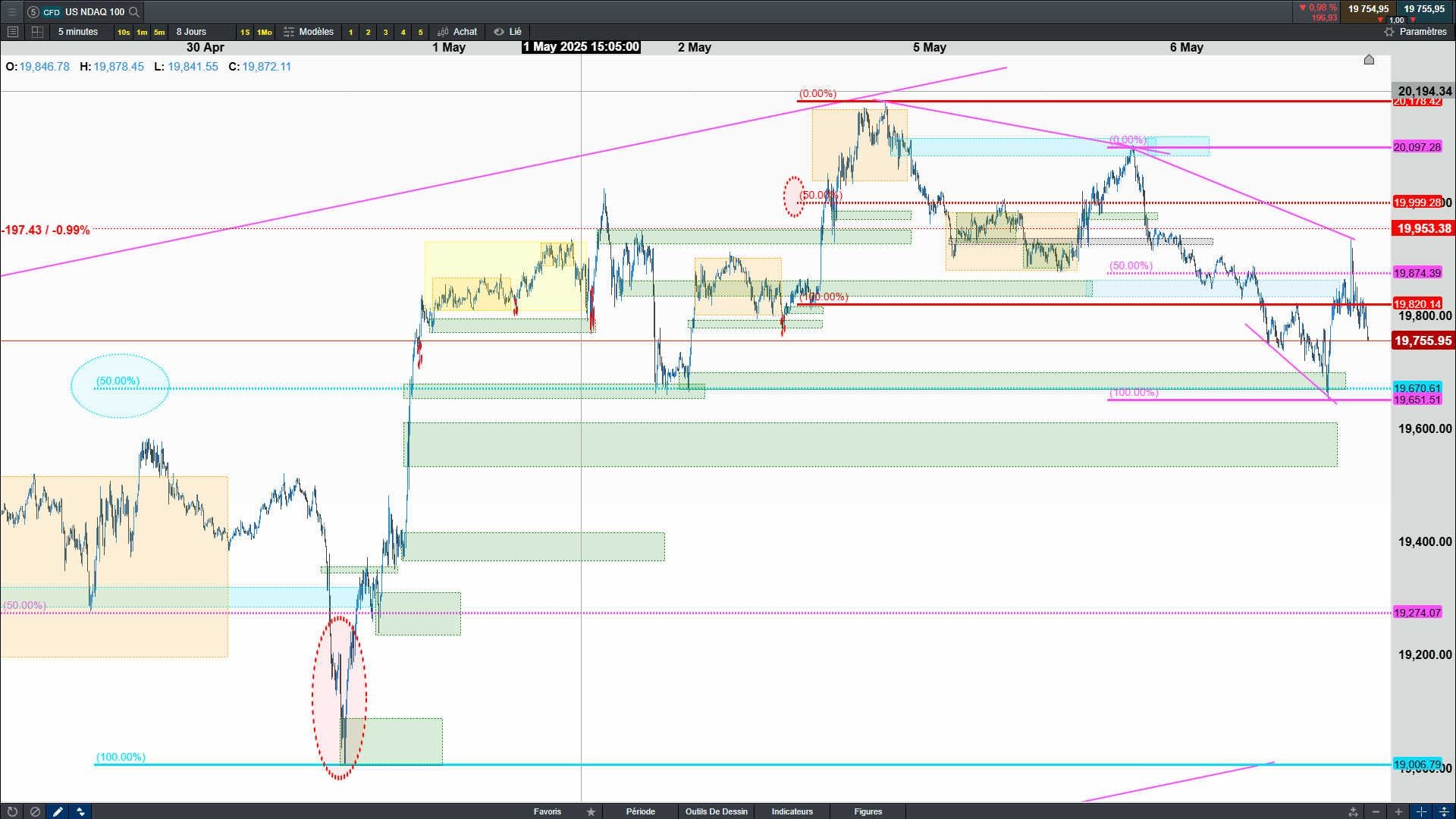Click the search magnifier next to US NDAQ 100

pyautogui.click(x=134, y=12)
